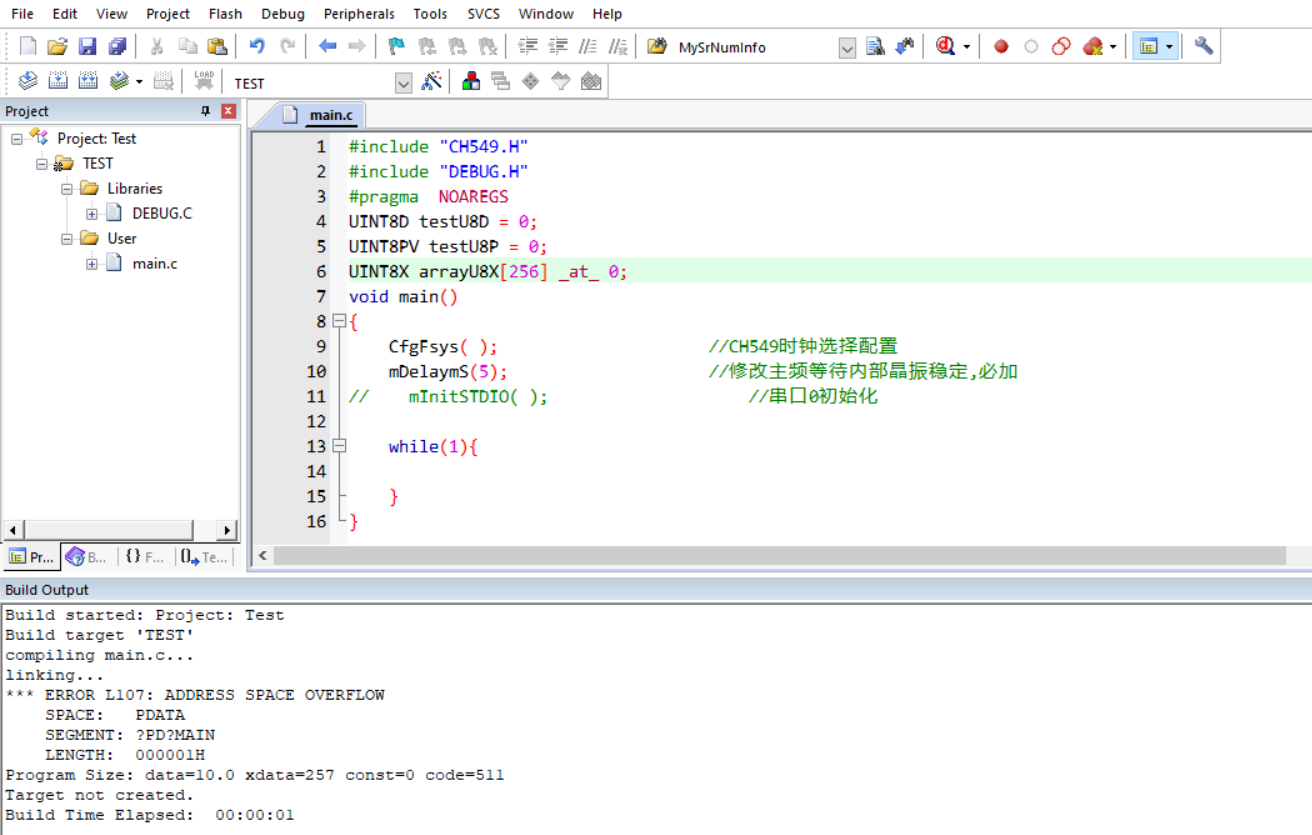This screenshot has width=1312, height=835.
Task: Open the debug session dropdown arrow
Action: coord(966,47)
